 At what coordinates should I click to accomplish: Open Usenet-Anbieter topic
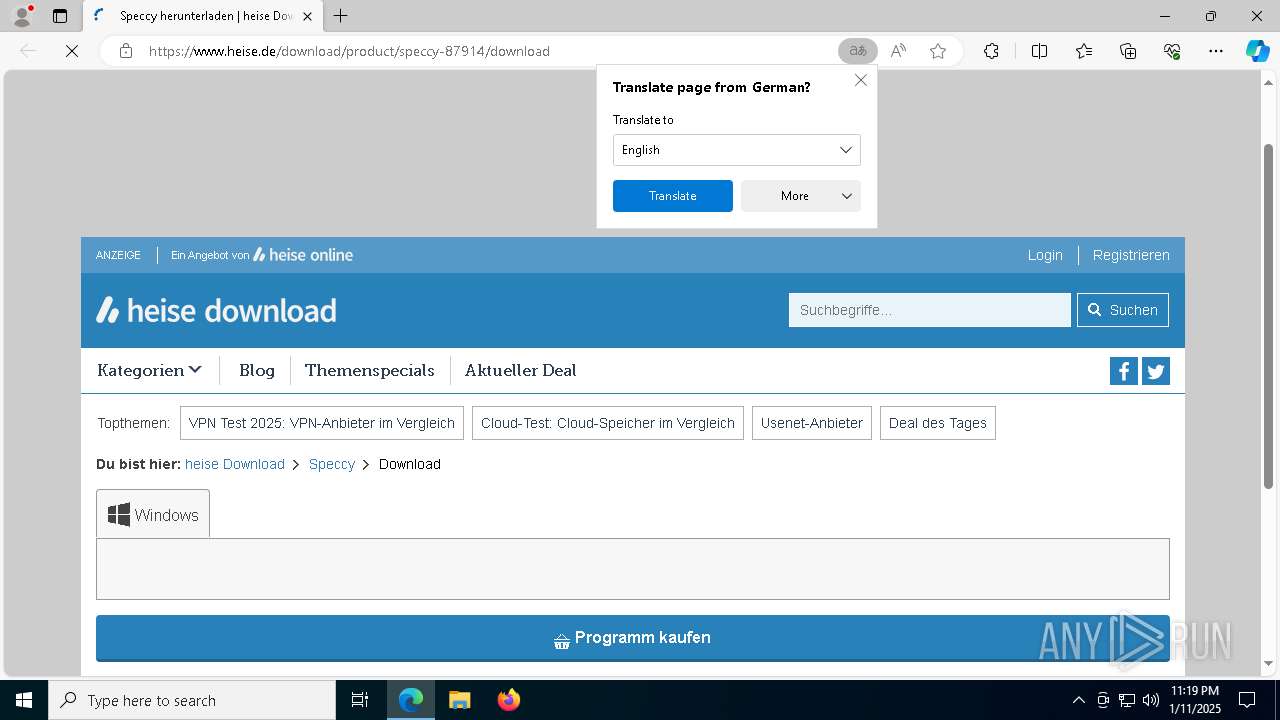[x=812, y=423]
